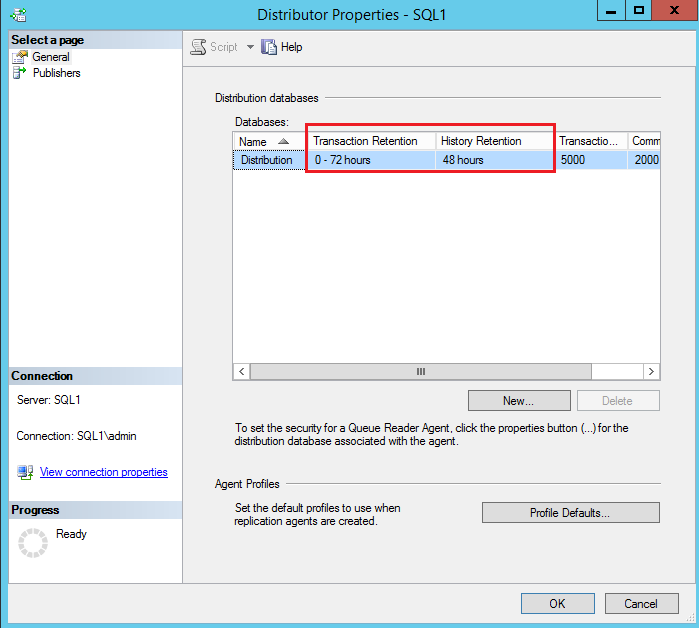The width and height of the screenshot is (699, 628).
Task: Click the Delete button
Action: click(x=618, y=401)
